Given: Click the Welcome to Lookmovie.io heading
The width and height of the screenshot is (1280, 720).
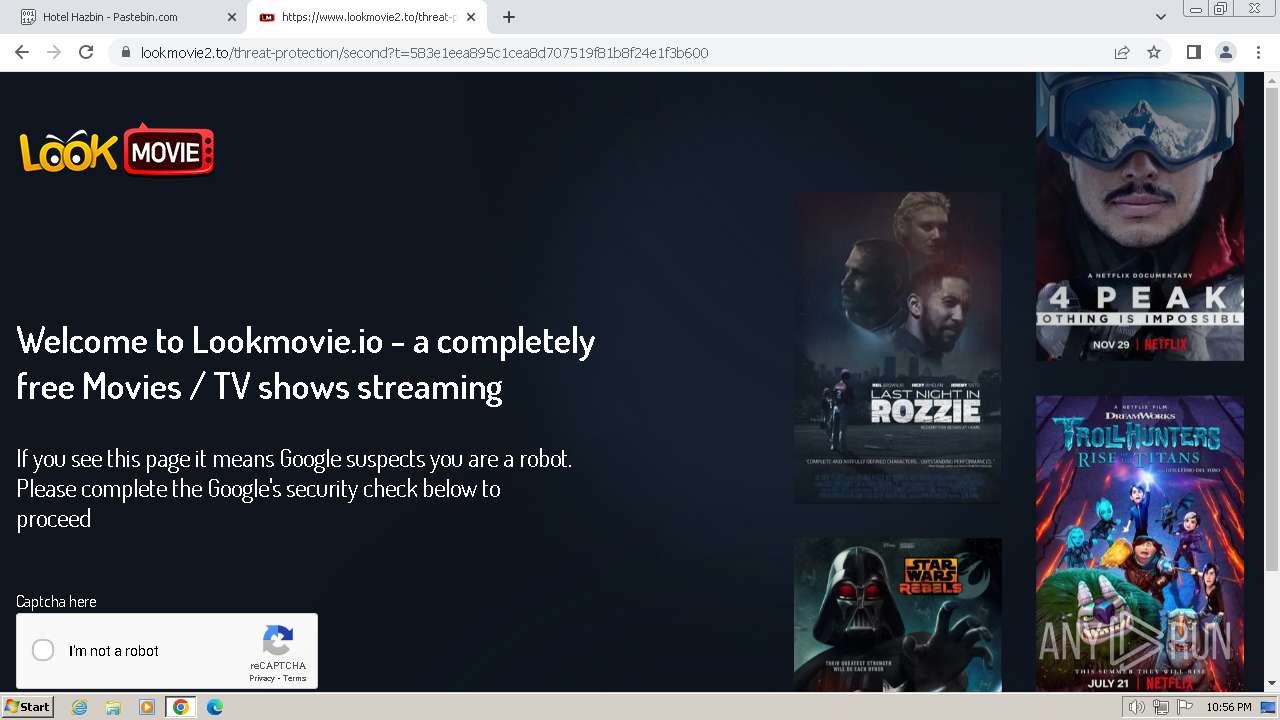Looking at the screenshot, I should point(306,363).
